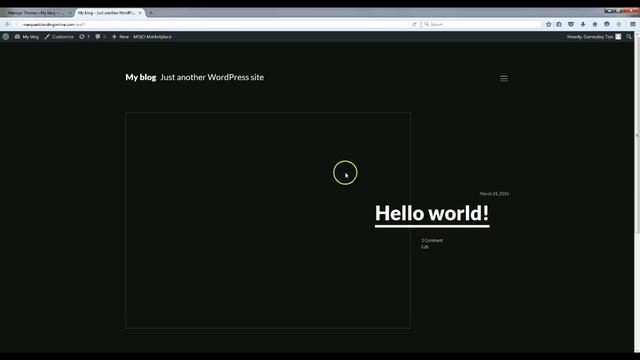The width and height of the screenshot is (640, 360).
Task: Click the 1 Comment link
Action: pos(432,240)
